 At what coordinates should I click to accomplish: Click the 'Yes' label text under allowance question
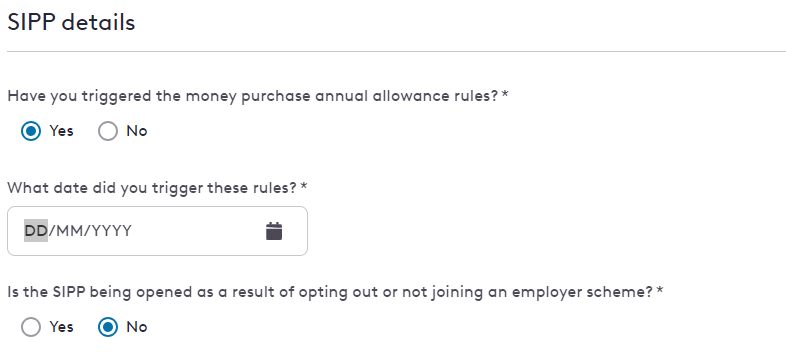point(61,131)
